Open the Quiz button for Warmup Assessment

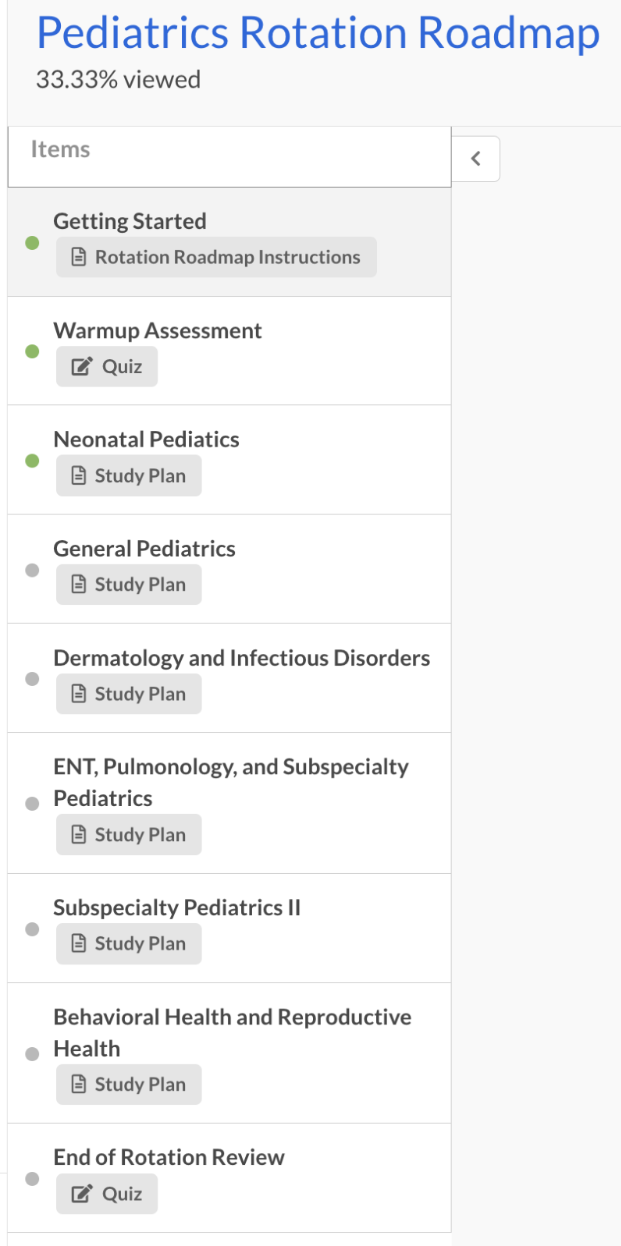click(106, 366)
